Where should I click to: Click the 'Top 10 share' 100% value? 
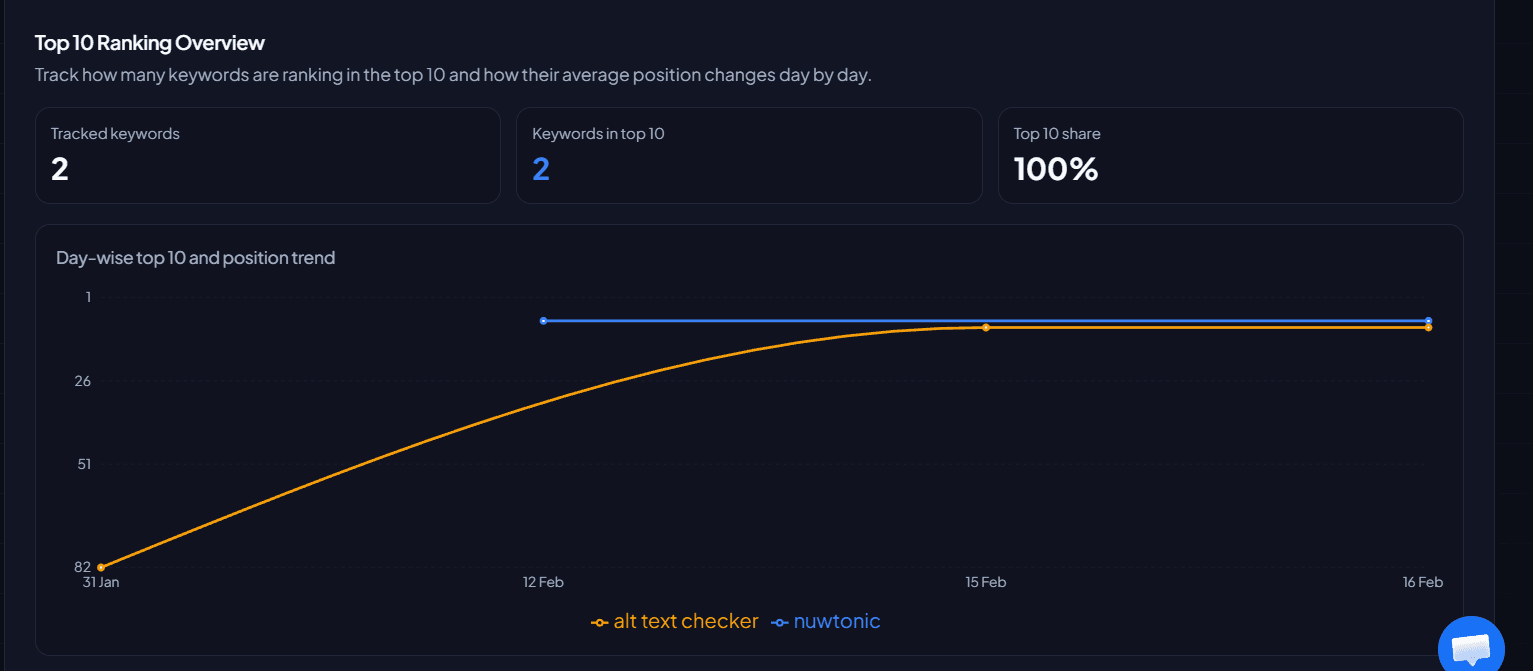(x=1056, y=169)
